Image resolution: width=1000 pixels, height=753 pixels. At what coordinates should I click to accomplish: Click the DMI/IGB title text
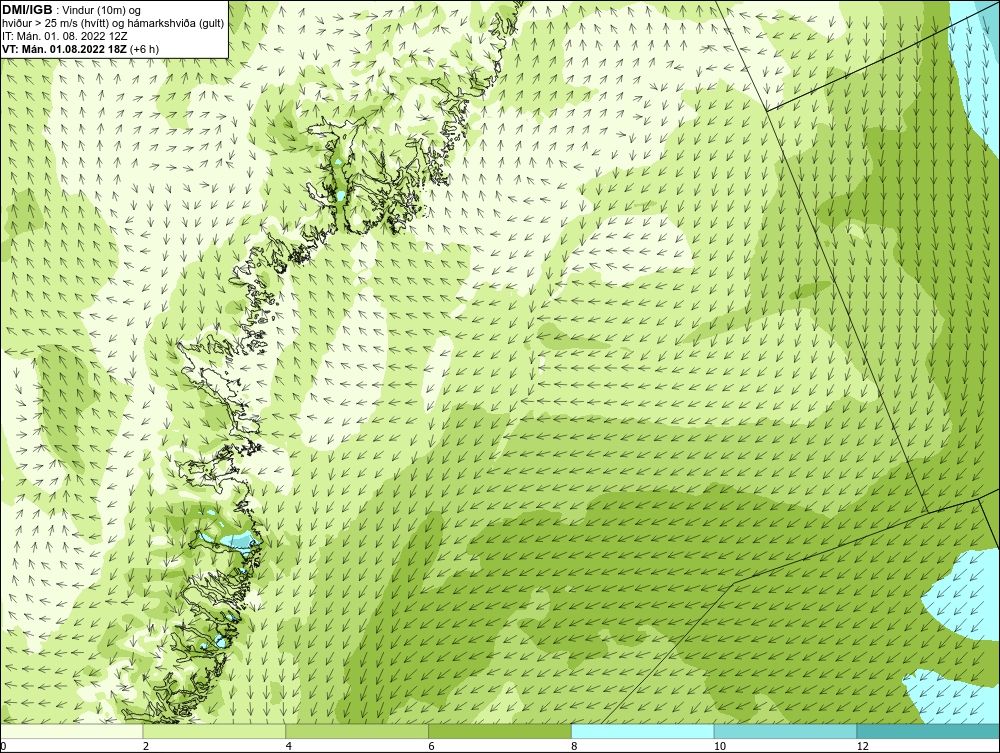(x=27, y=10)
